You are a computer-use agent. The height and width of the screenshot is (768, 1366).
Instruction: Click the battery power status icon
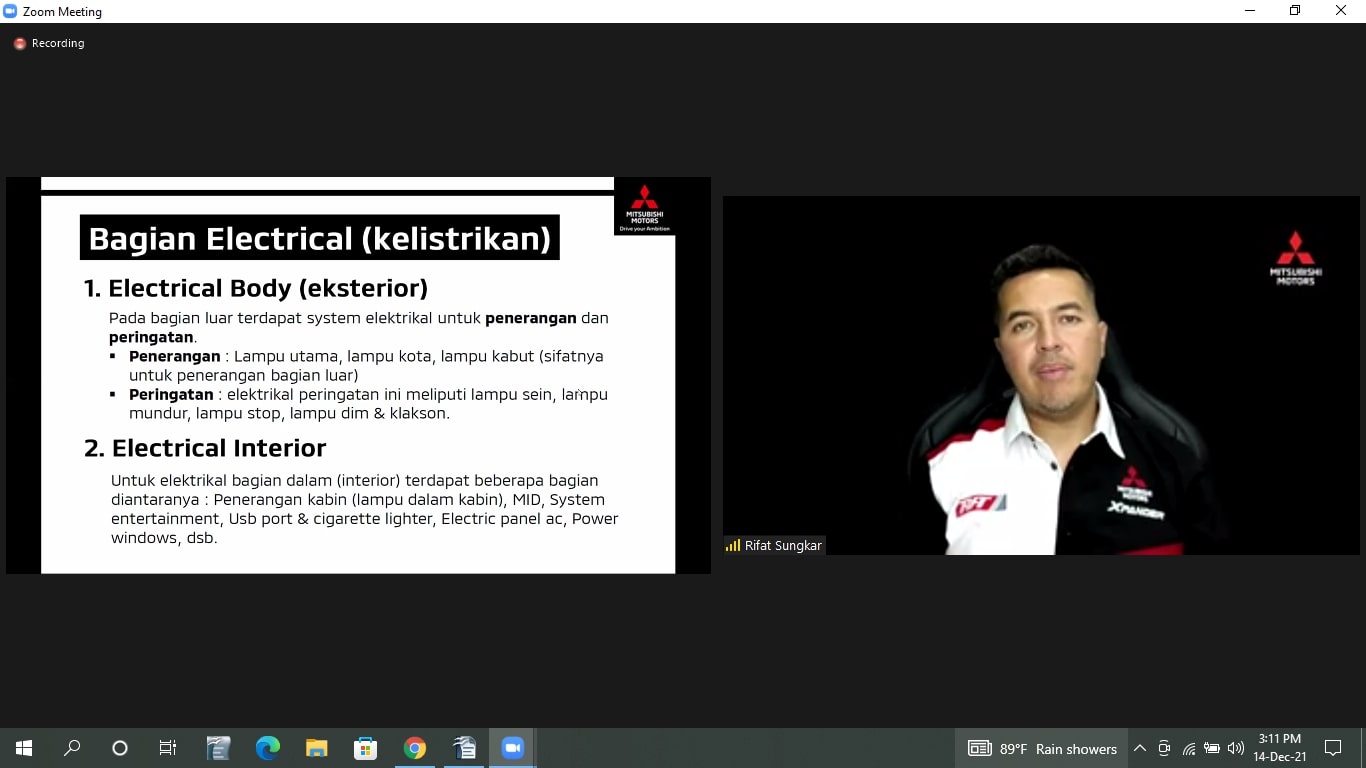(x=1212, y=748)
